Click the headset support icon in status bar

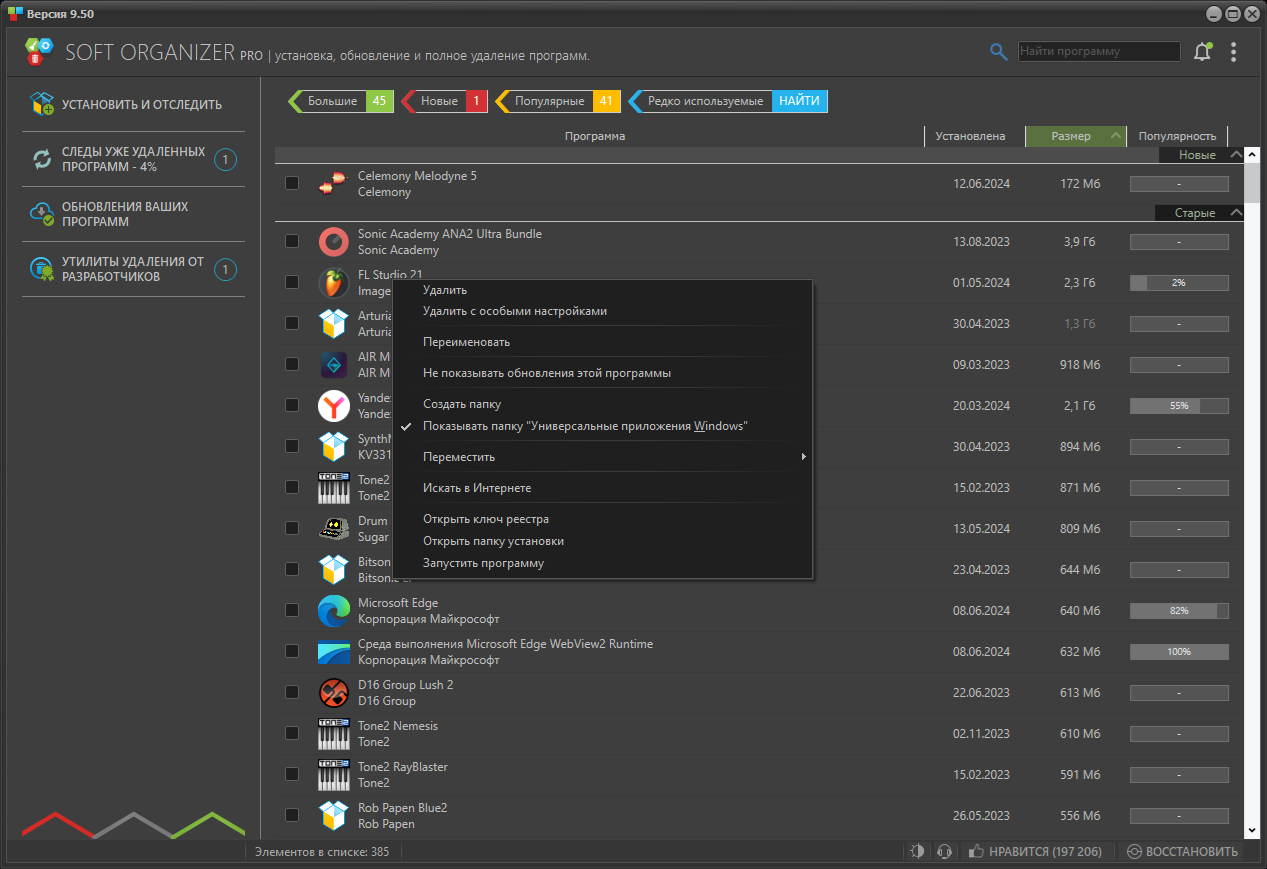(x=943, y=852)
